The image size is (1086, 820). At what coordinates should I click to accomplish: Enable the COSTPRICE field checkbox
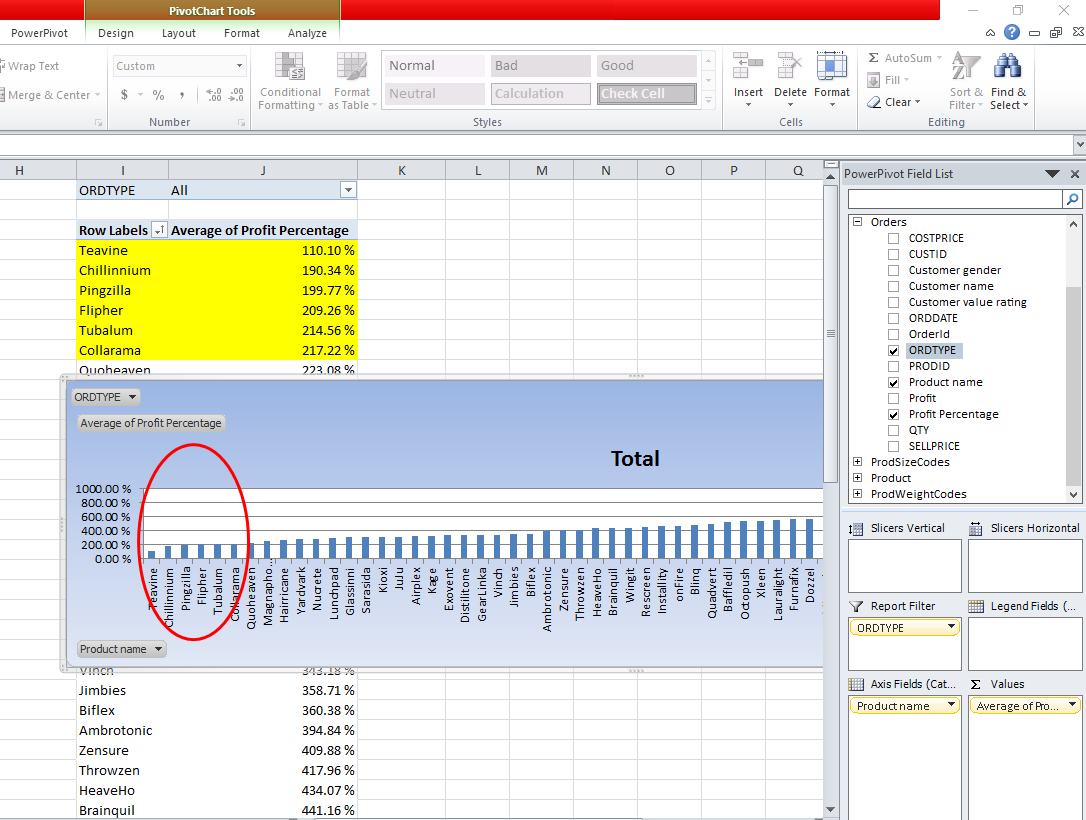pyautogui.click(x=894, y=238)
